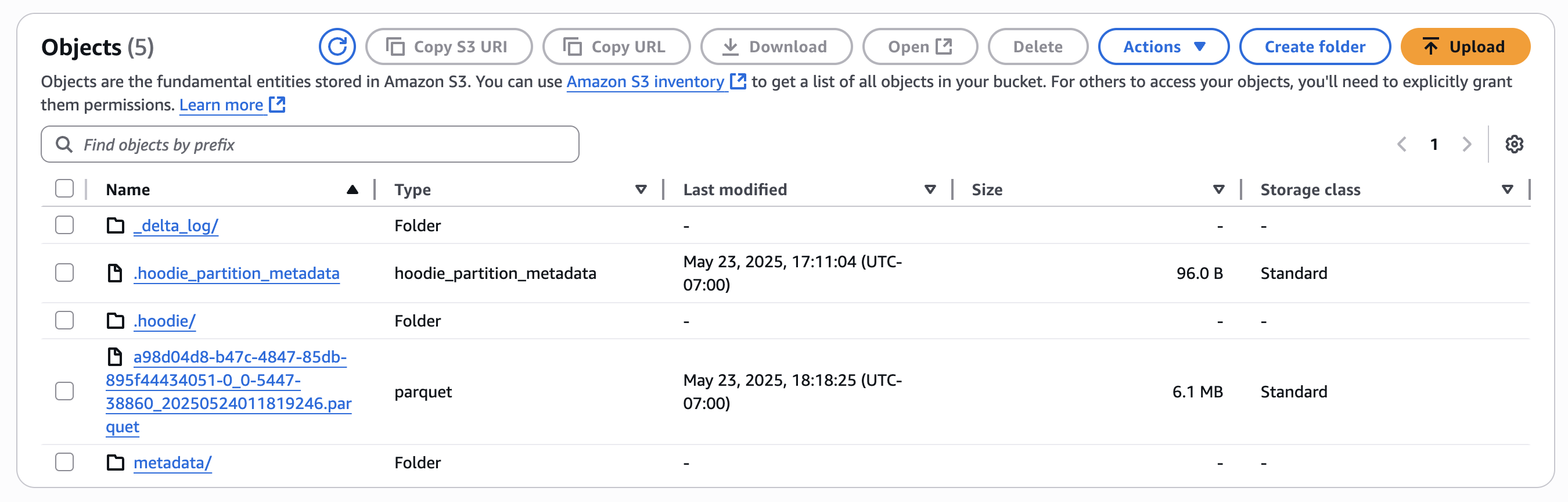Click the next page arrow

point(1466,145)
